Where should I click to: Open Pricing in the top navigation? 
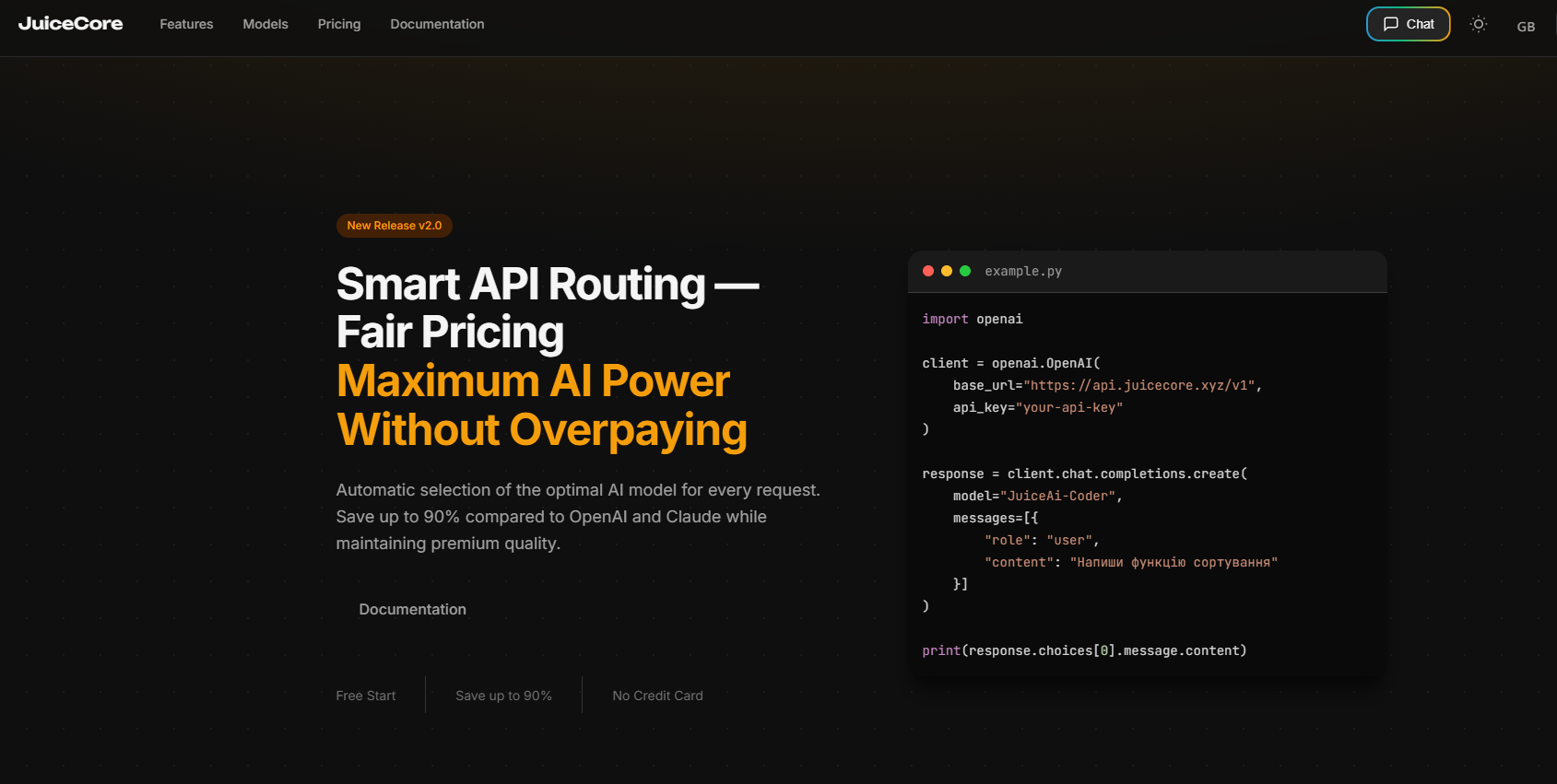coord(339,24)
